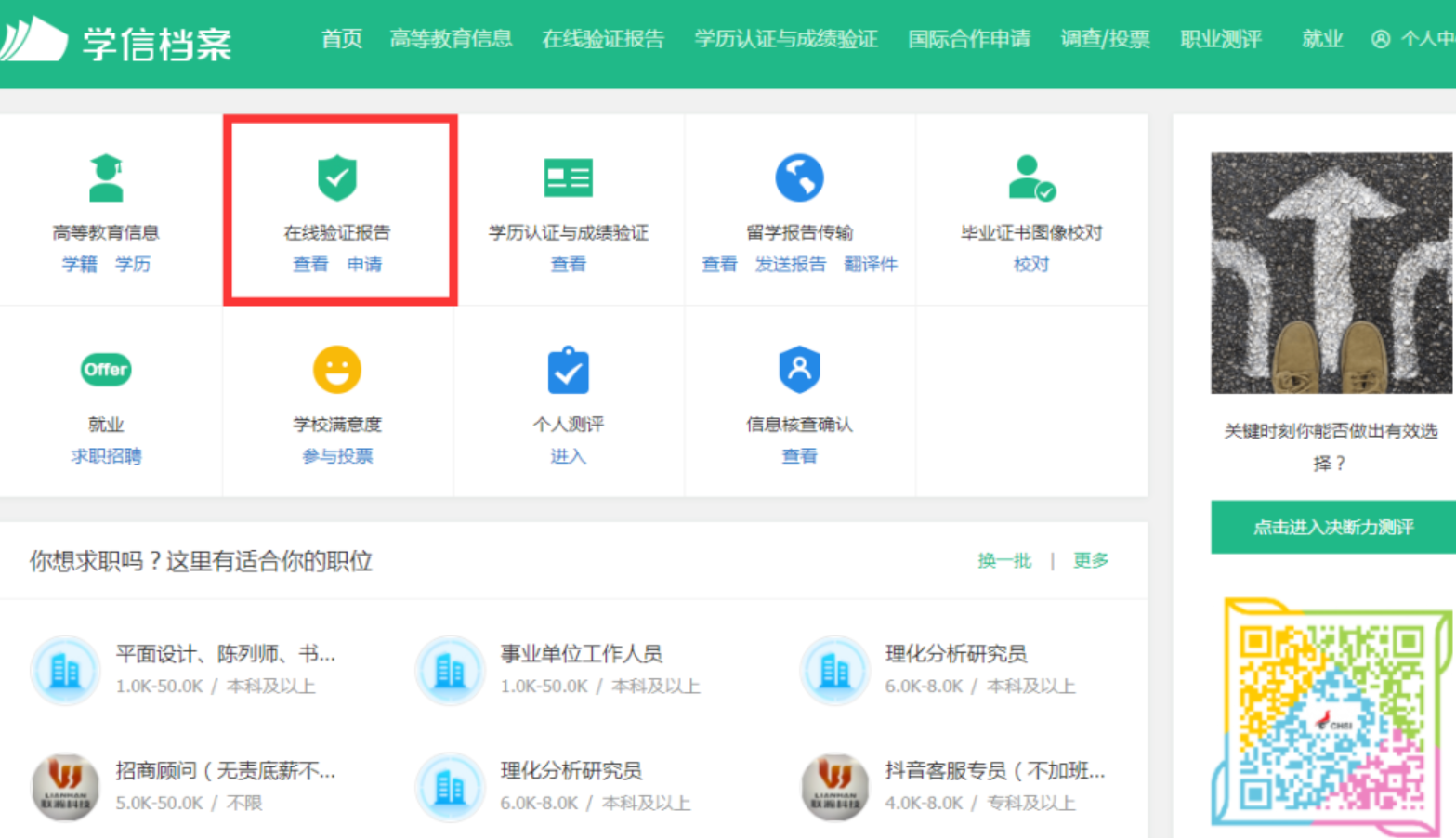Open 高等教育信息 in the top navigation
The image size is (1456, 838).
(451, 39)
